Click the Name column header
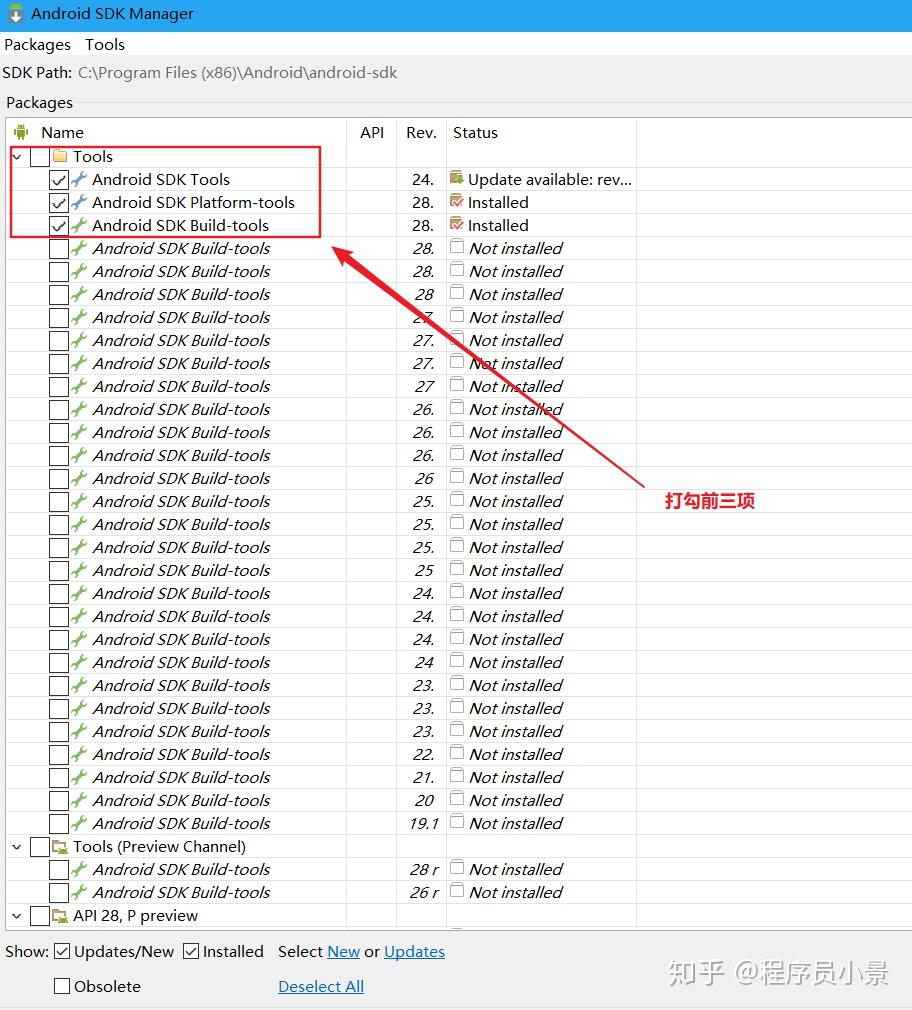 62,133
